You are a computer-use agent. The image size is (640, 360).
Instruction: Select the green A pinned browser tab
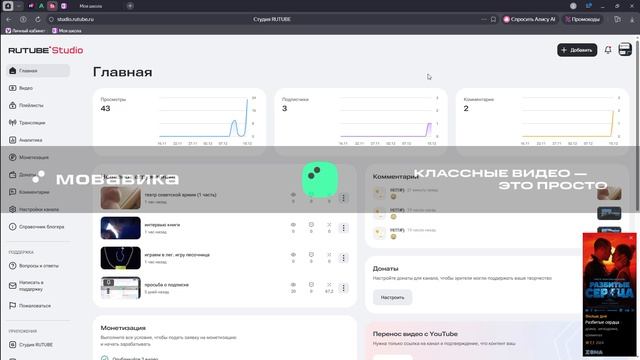click(41, 6)
